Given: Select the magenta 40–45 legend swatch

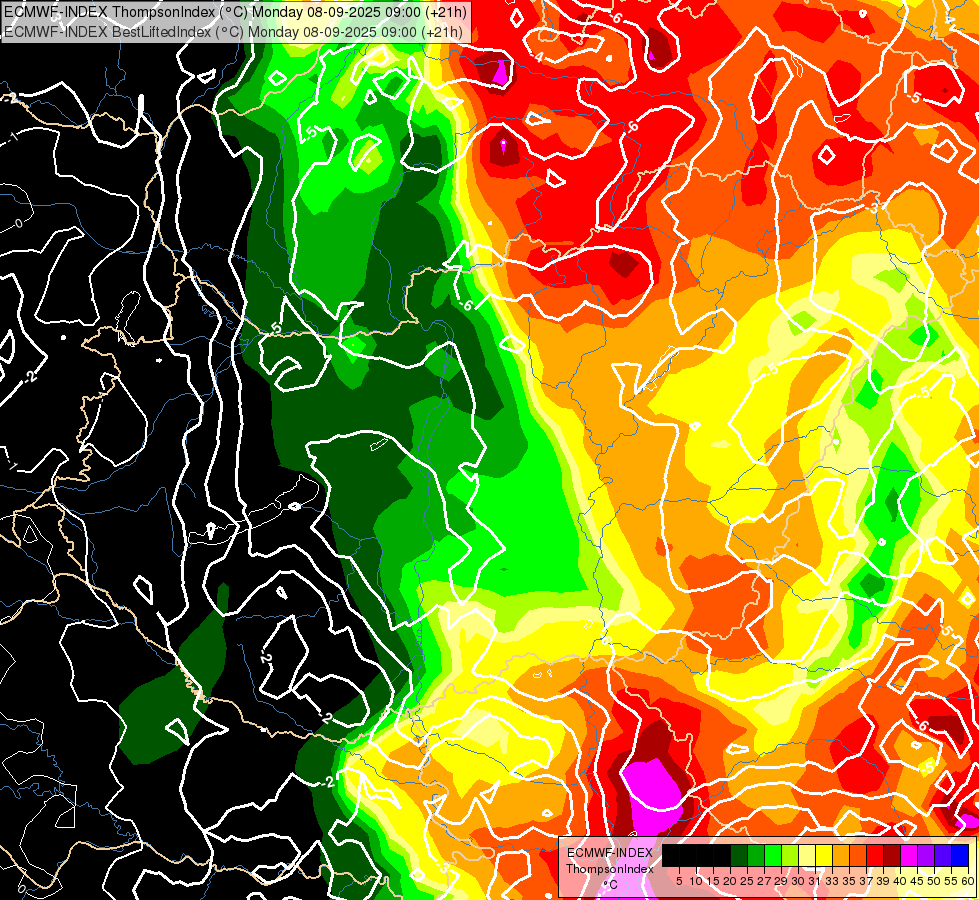Looking at the screenshot, I should [x=909, y=855].
